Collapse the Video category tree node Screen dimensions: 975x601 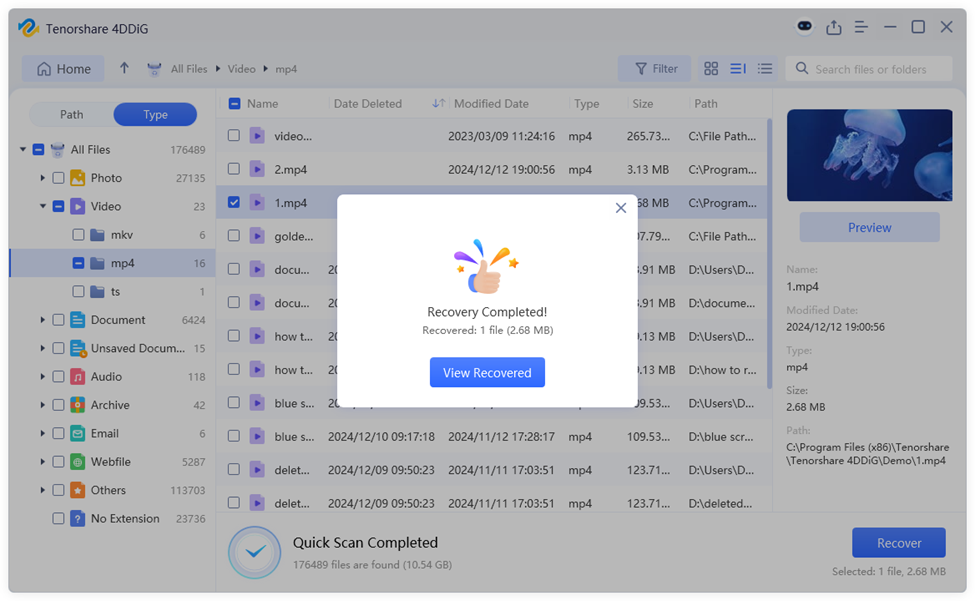(x=43, y=207)
